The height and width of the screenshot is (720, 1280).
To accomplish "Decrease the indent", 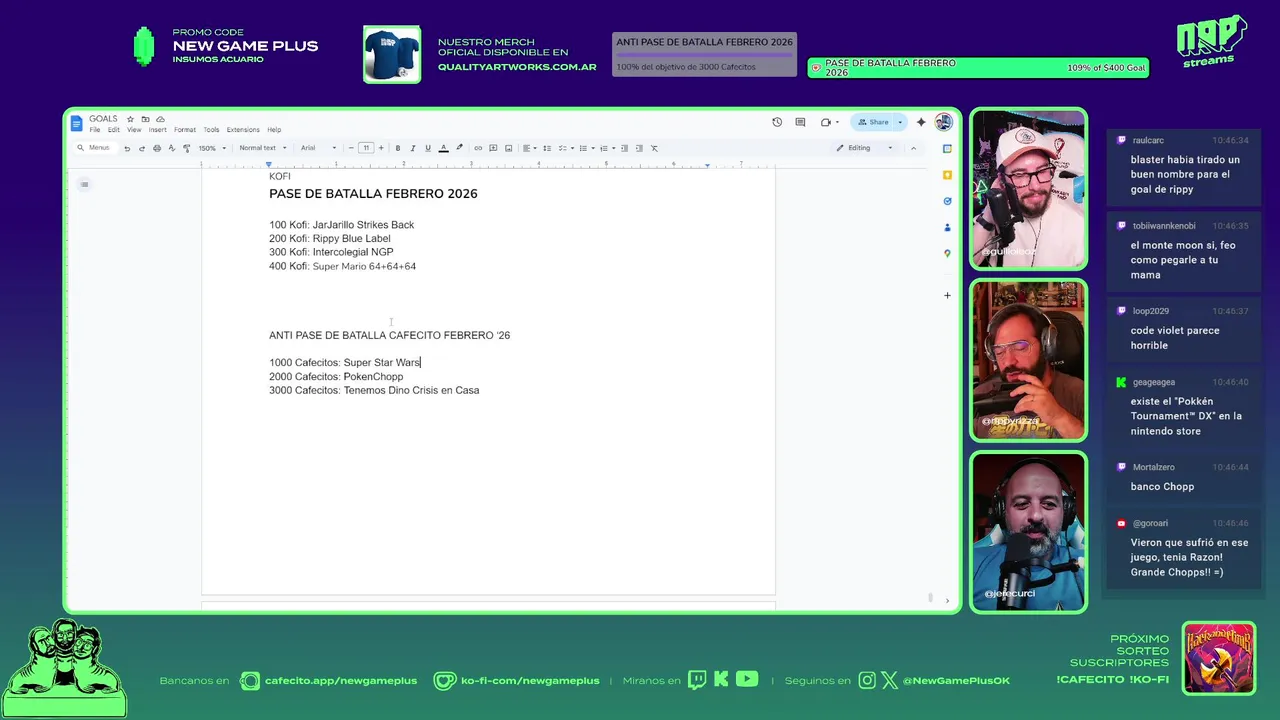I will click(625, 148).
